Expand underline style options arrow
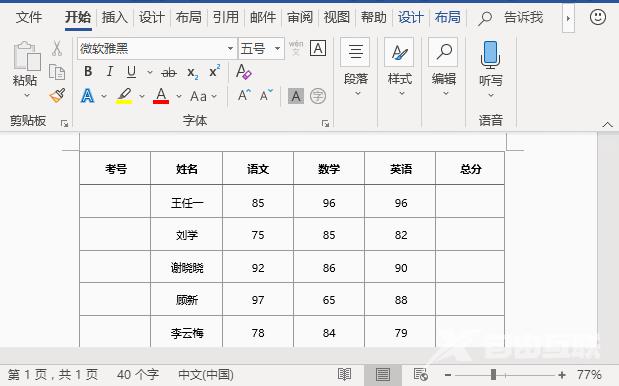The width and height of the screenshot is (619, 386). [150, 72]
